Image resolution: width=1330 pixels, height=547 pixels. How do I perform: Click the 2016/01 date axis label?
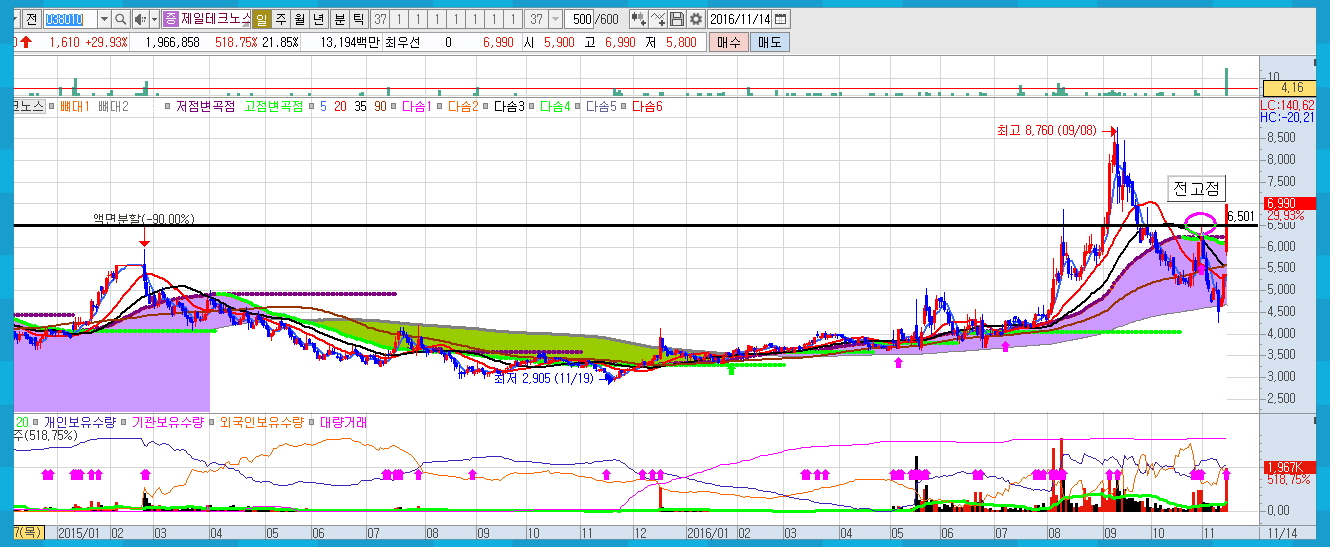pos(707,534)
